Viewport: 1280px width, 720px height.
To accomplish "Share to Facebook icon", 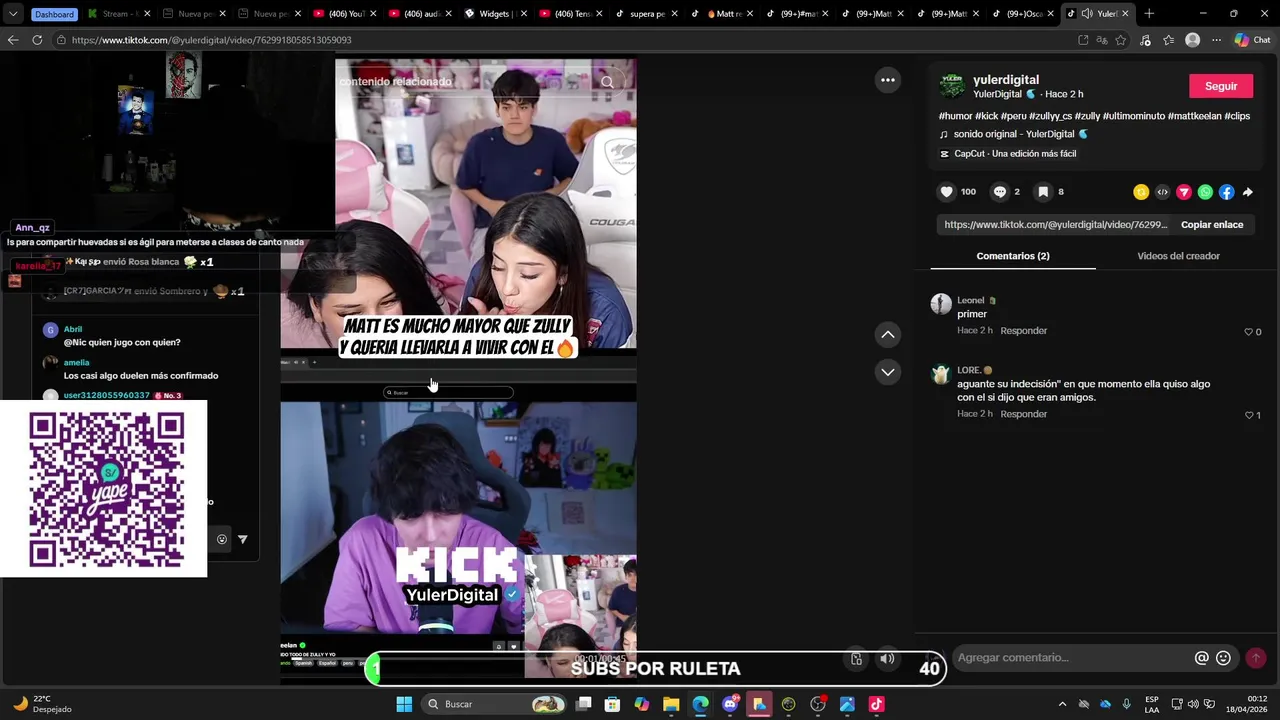I will click(x=1226, y=192).
